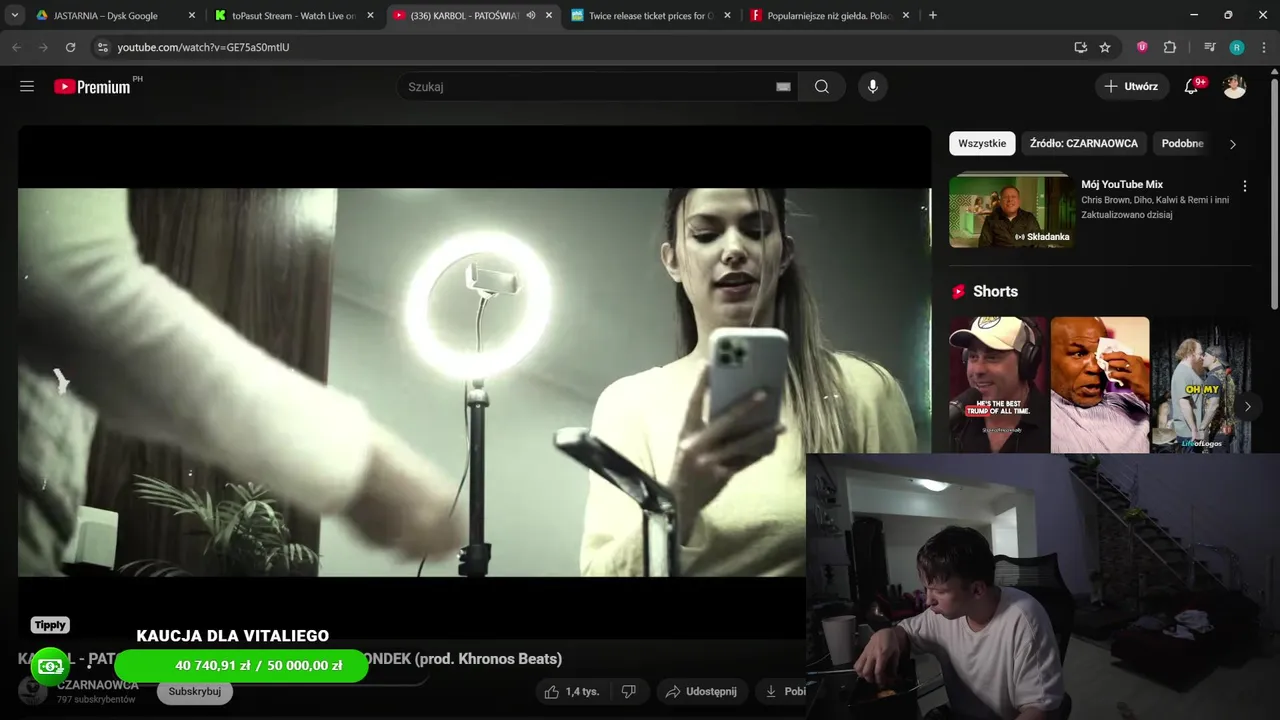The image size is (1280, 720).
Task: Like the video with thumbs up
Action: coord(571,691)
